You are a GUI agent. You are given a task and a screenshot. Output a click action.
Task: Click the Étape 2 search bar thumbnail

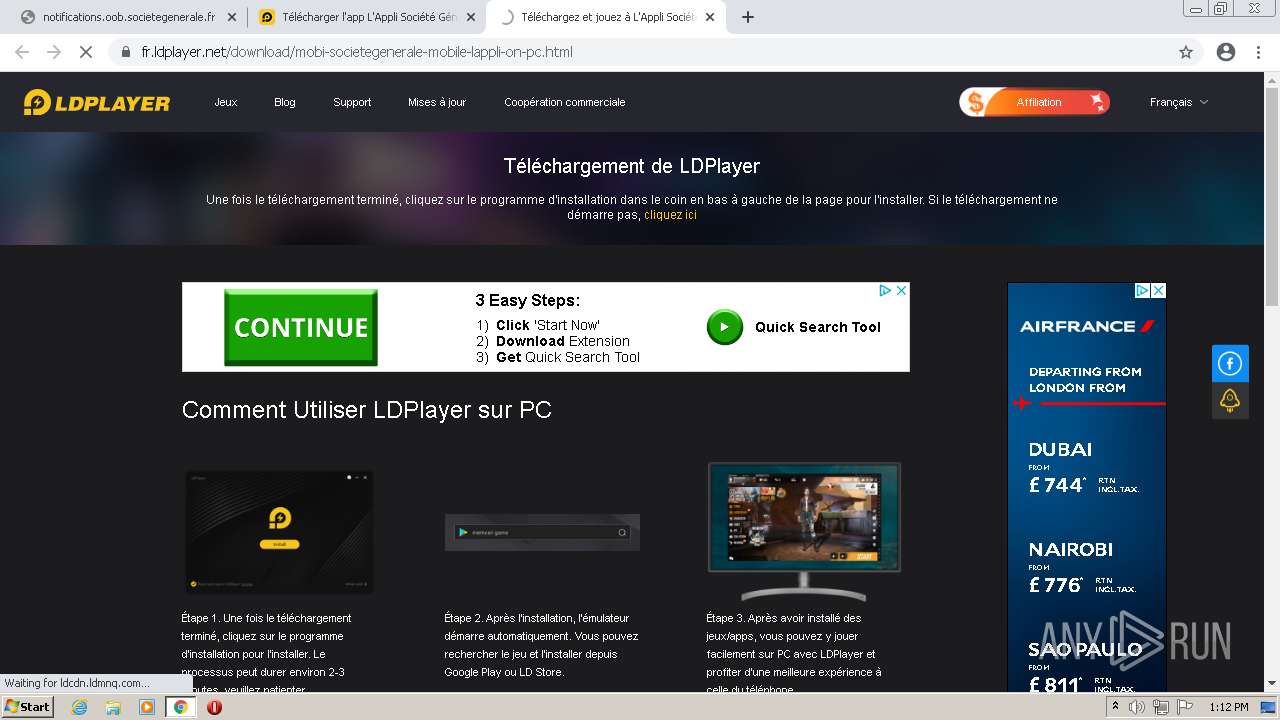point(542,532)
